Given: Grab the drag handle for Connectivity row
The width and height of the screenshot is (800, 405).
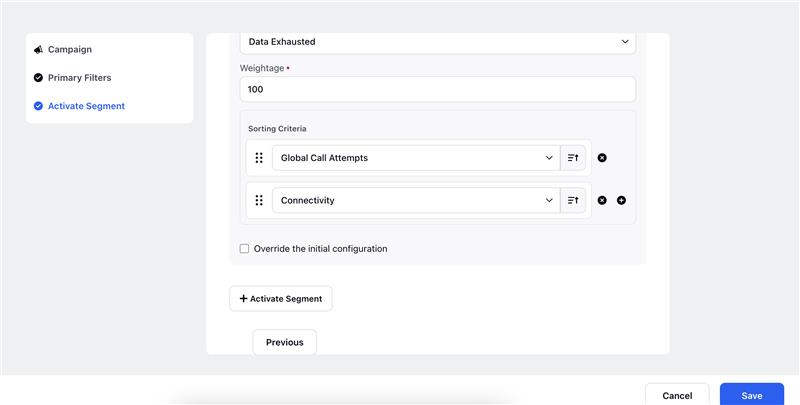Looking at the screenshot, I should point(259,200).
